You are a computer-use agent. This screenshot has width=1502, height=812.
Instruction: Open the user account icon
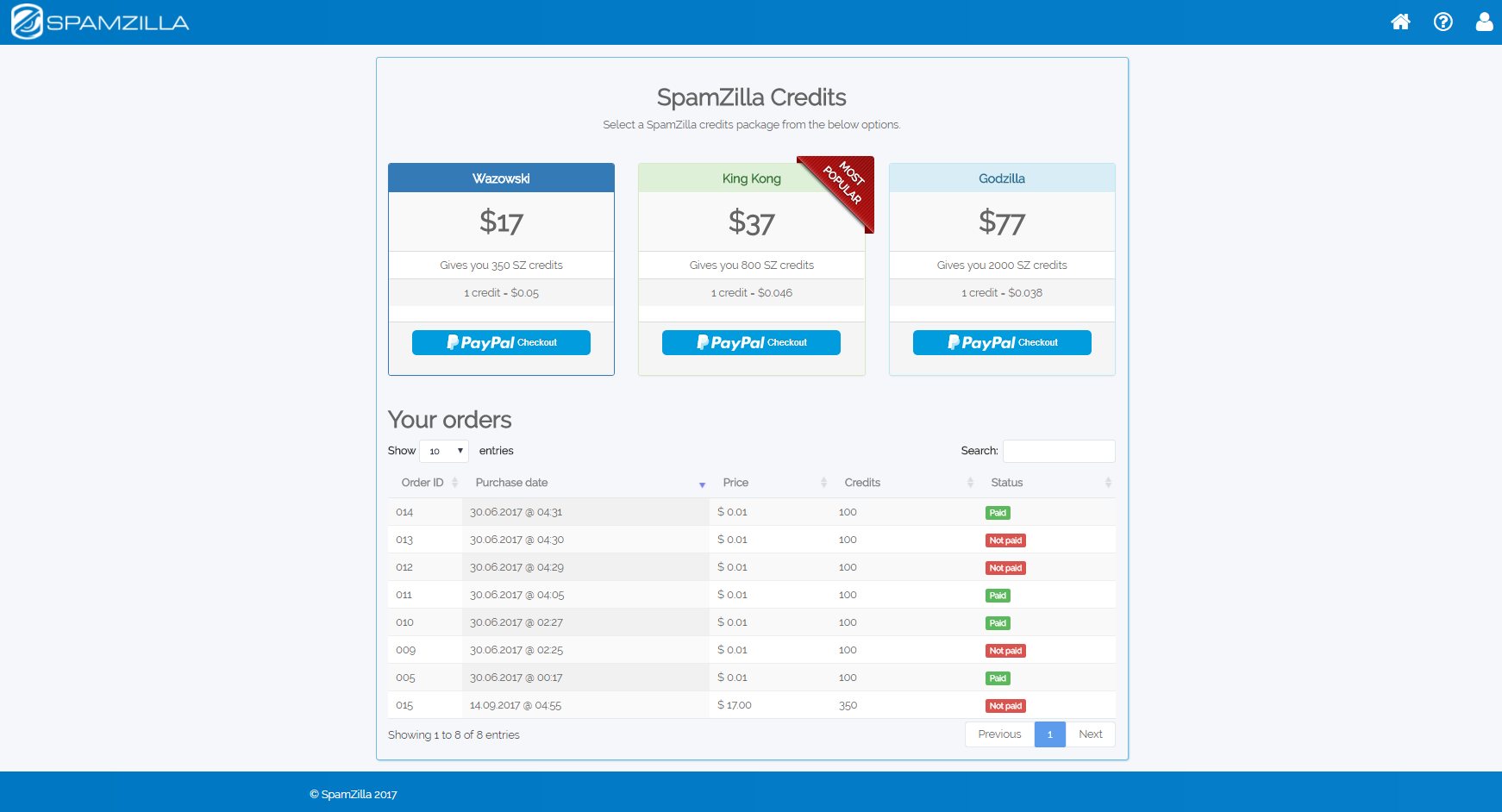click(1484, 22)
